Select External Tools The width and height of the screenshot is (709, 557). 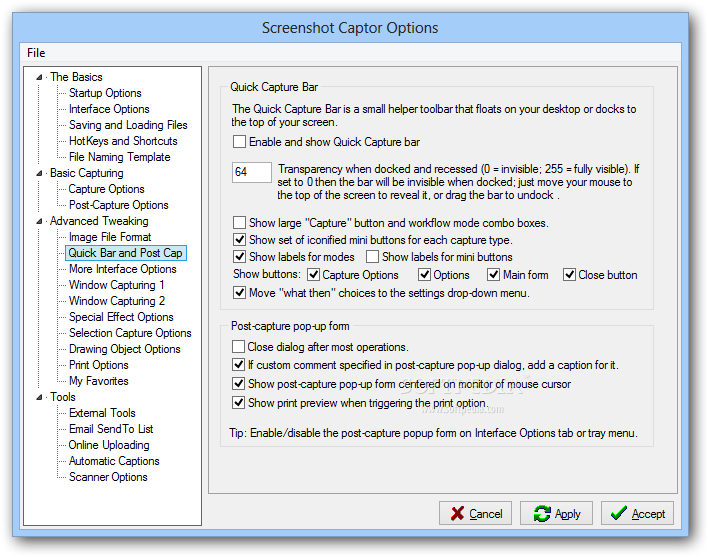[x=102, y=413]
